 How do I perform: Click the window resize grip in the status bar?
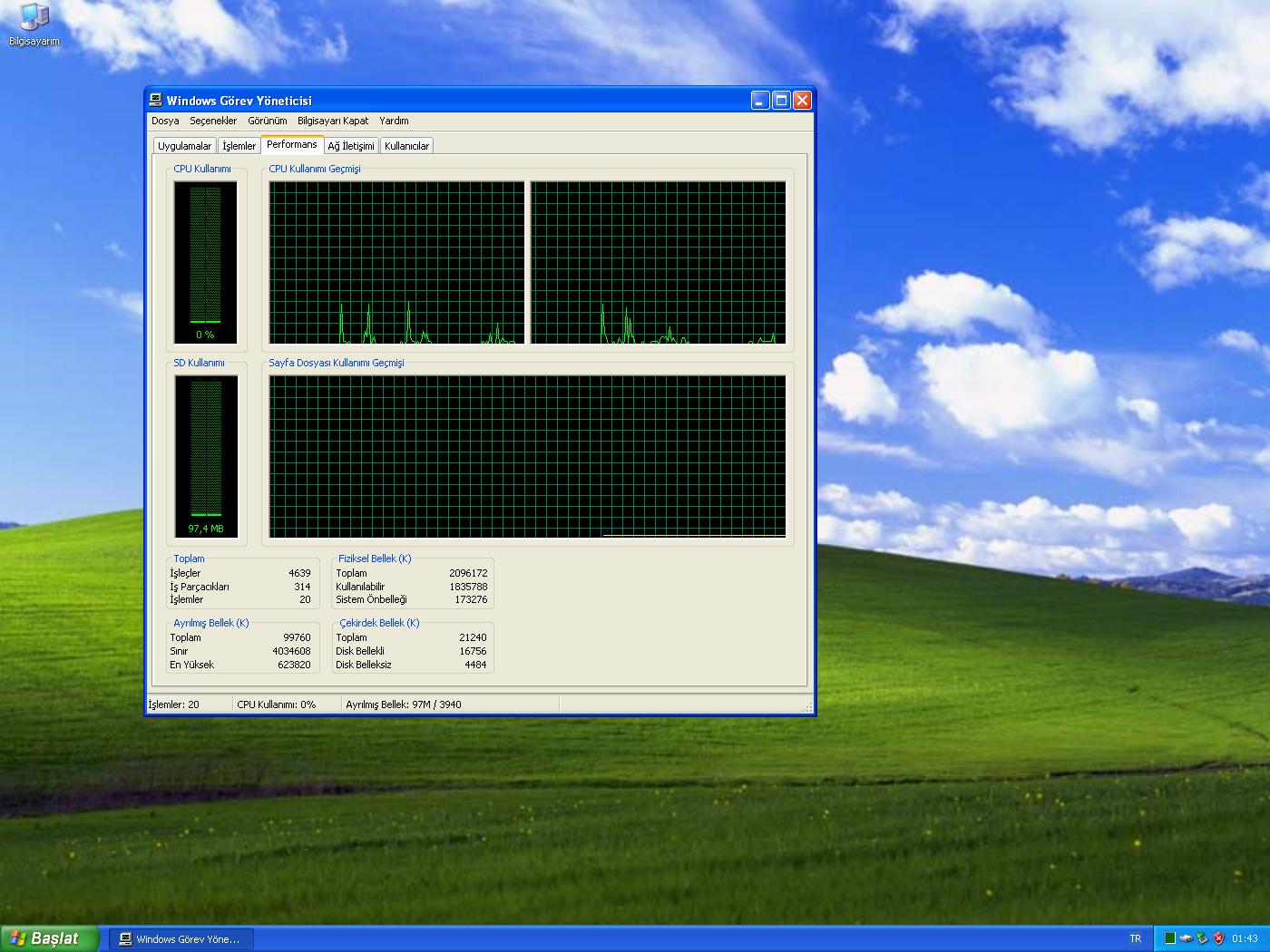click(807, 706)
